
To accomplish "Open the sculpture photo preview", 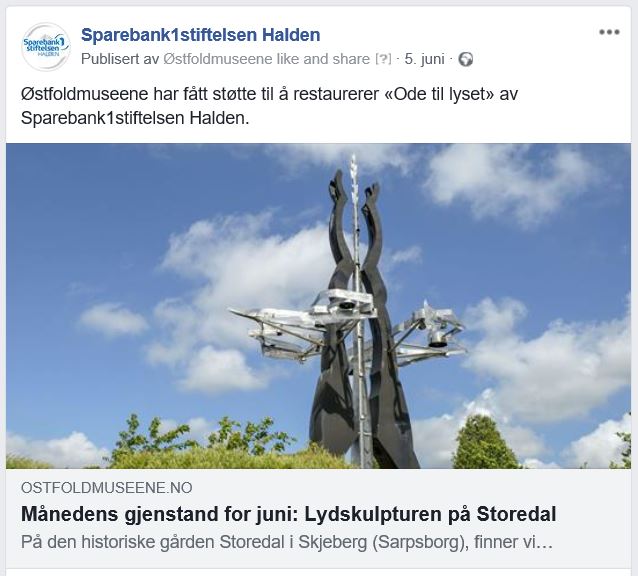I will click(318, 305).
